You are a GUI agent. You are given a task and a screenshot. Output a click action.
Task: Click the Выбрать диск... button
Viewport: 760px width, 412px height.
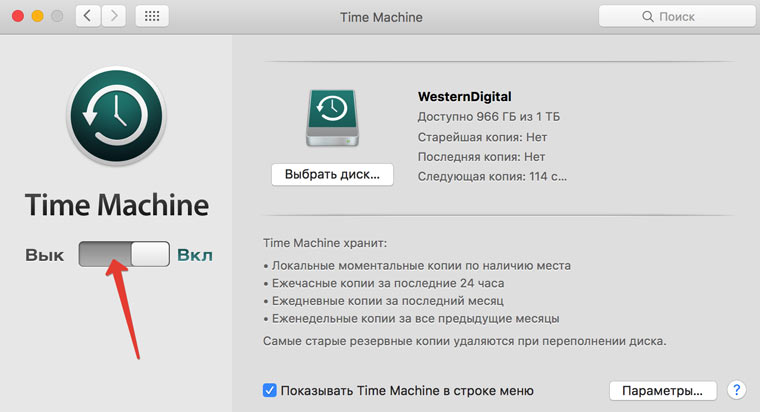pyautogui.click(x=332, y=174)
